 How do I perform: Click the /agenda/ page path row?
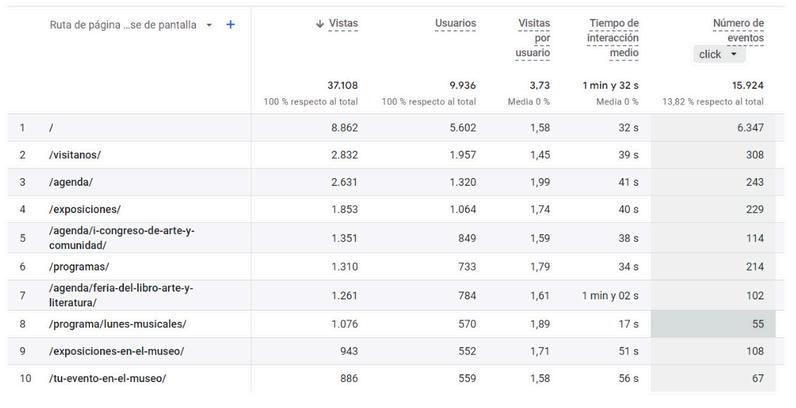pos(71,182)
